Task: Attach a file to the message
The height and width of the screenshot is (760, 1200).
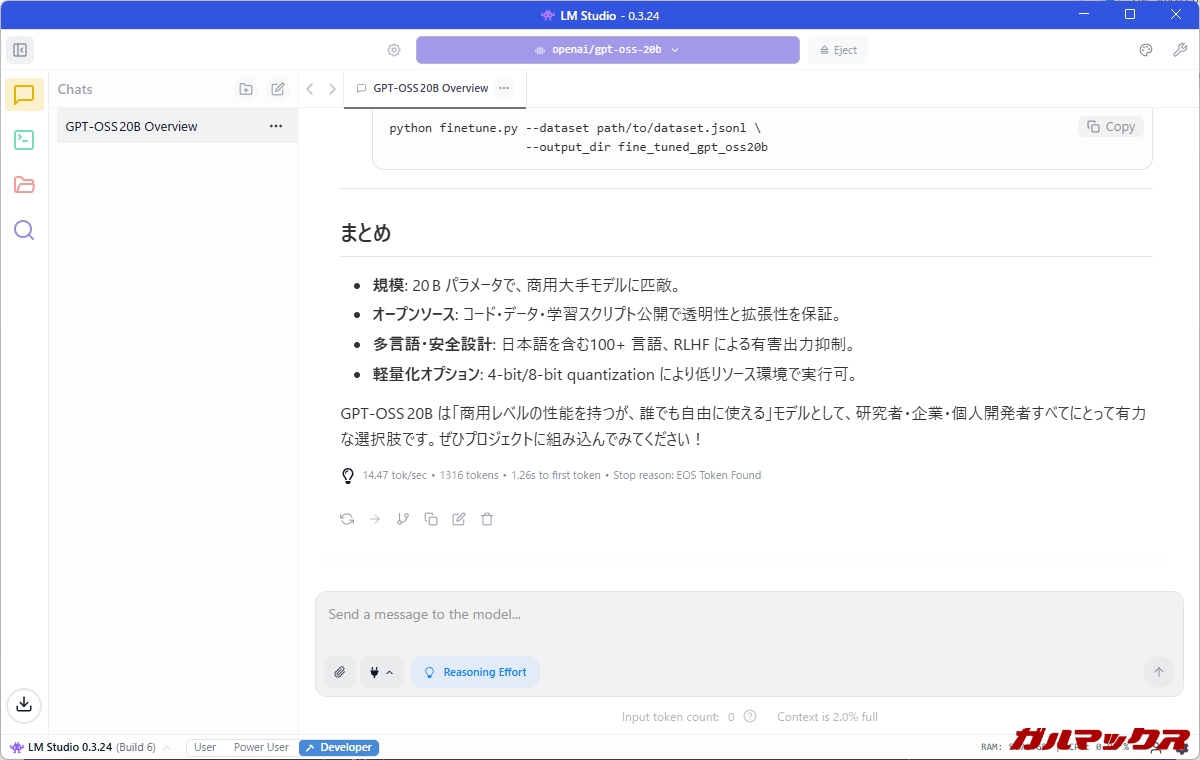Action: click(x=340, y=672)
